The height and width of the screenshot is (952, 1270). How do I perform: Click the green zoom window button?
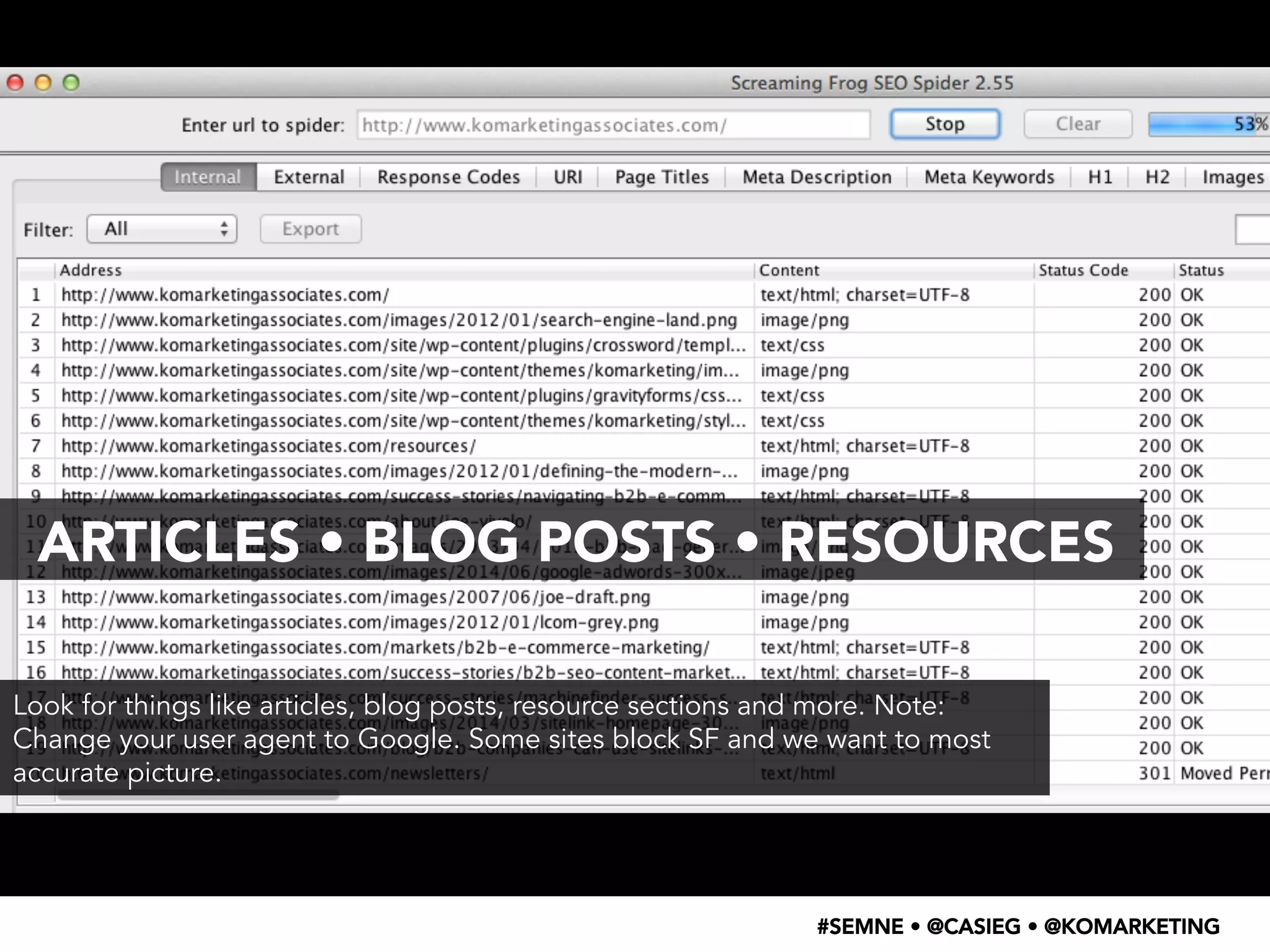(71, 82)
